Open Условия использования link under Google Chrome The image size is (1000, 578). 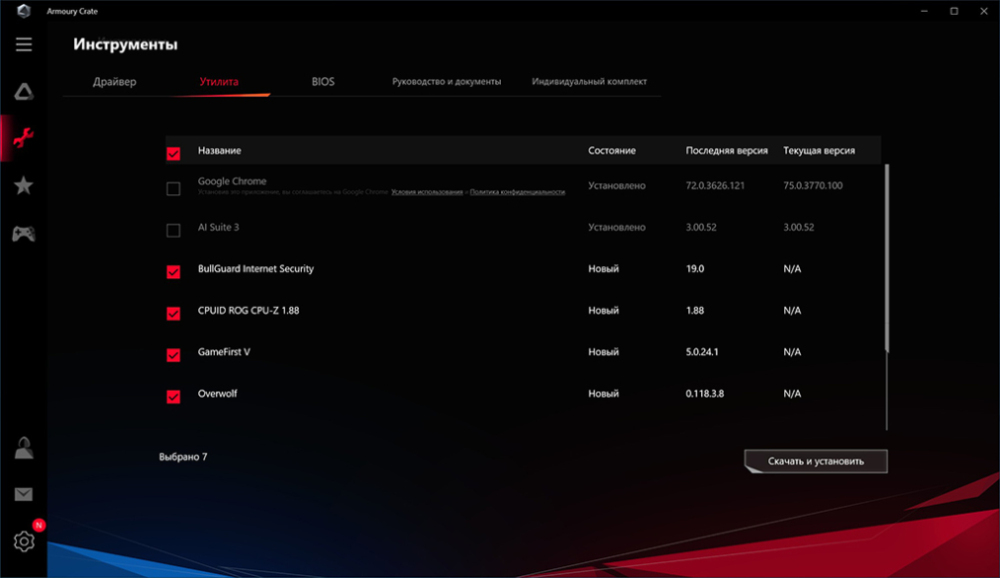click(x=427, y=192)
